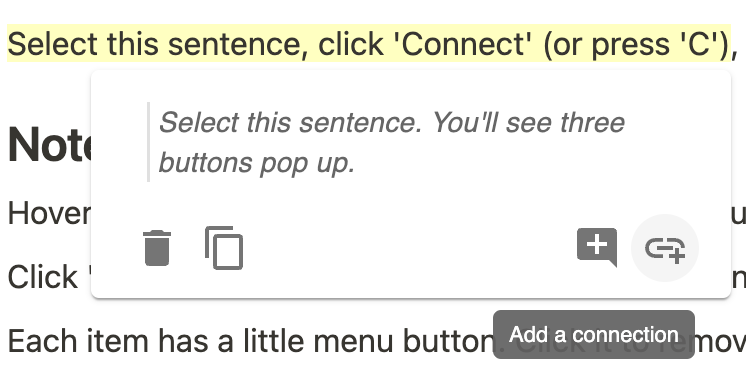Add a comment via speech bubble icon
746x370 pixels.
pyautogui.click(x=597, y=247)
